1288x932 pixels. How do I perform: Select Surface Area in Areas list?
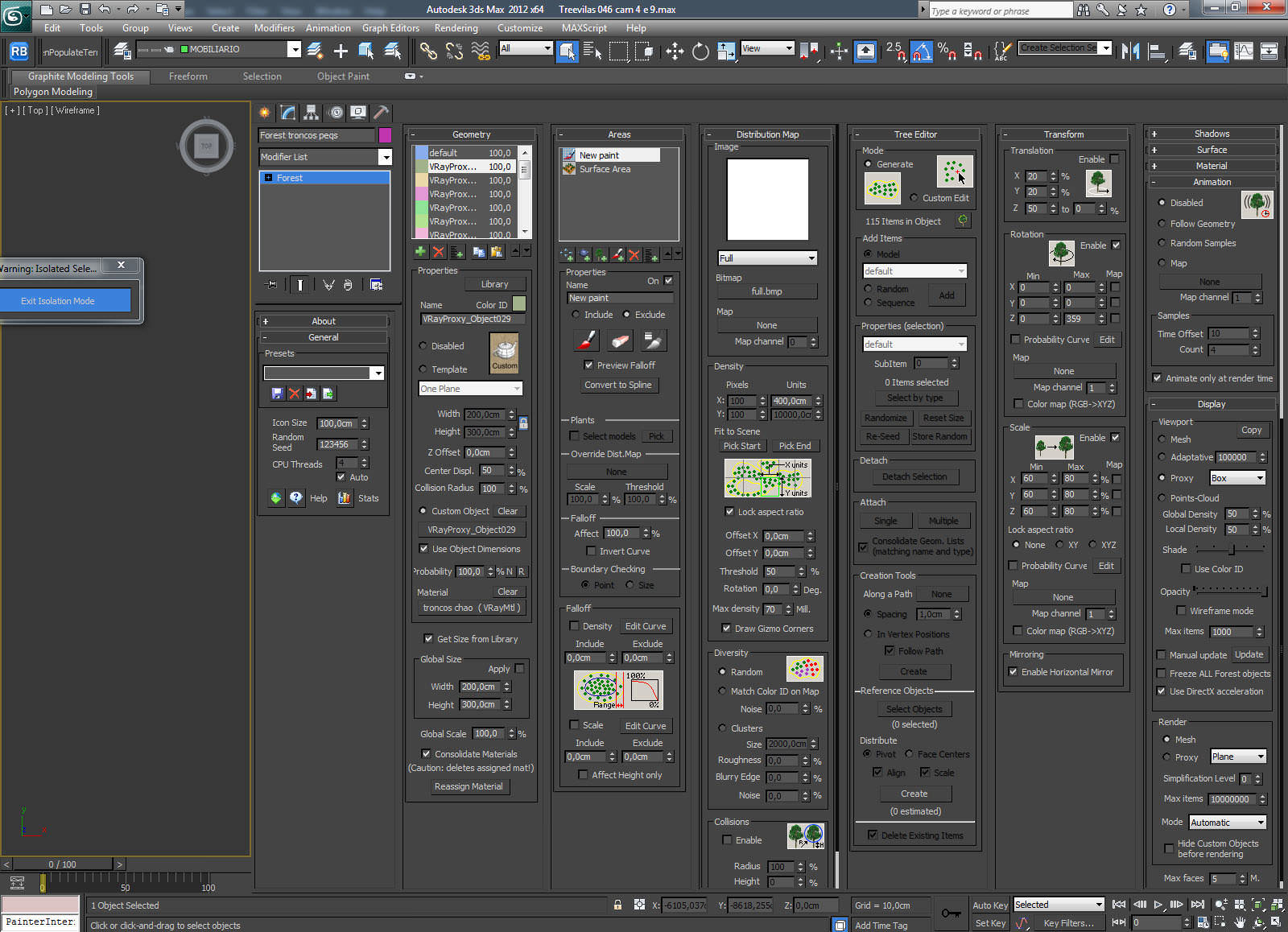pyautogui.click(x=605, y=169)
